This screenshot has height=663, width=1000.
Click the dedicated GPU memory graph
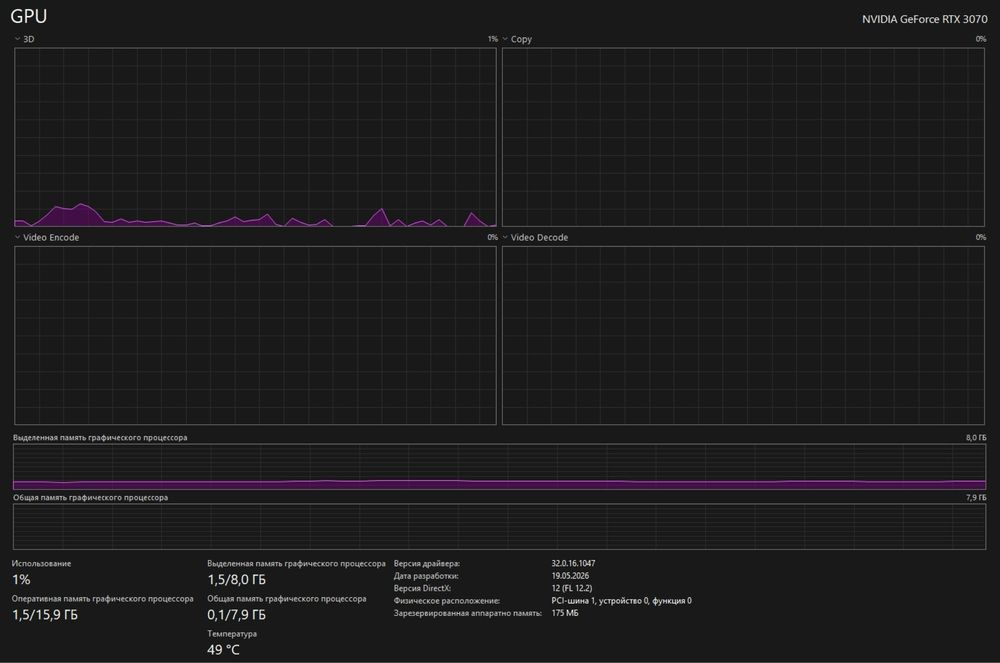(499, 467)
